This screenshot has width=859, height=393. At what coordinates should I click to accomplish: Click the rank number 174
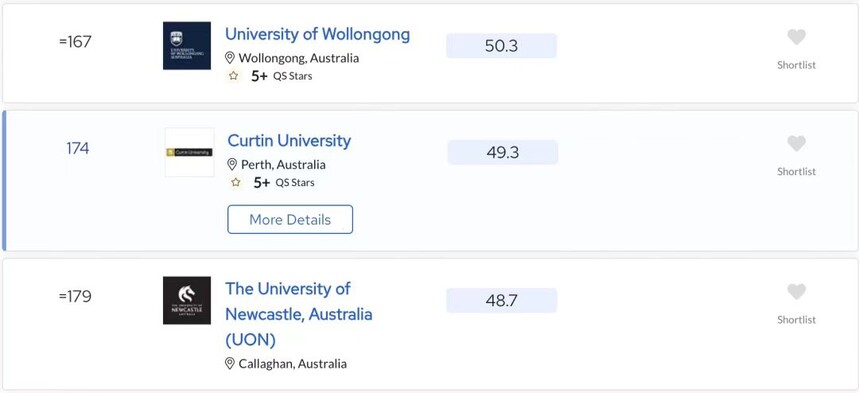click(78, 149)
